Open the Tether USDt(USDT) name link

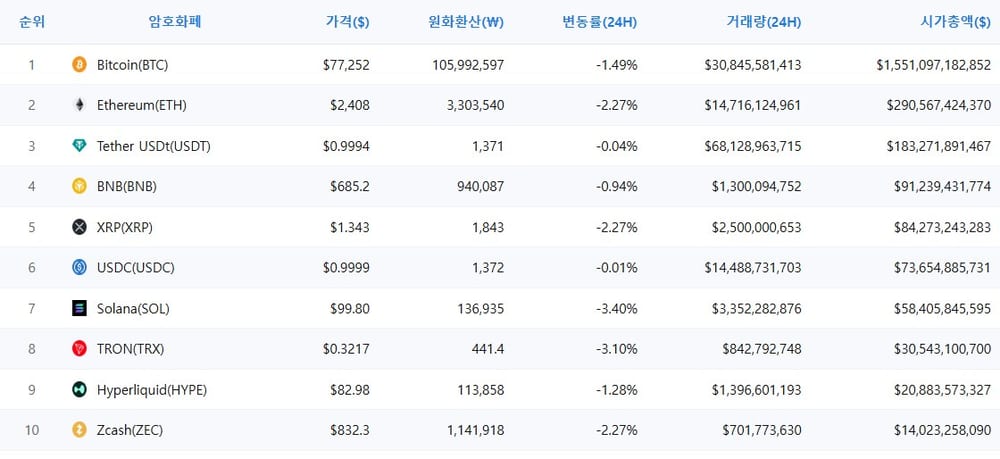pyautogui.click(x=154, y=146)
